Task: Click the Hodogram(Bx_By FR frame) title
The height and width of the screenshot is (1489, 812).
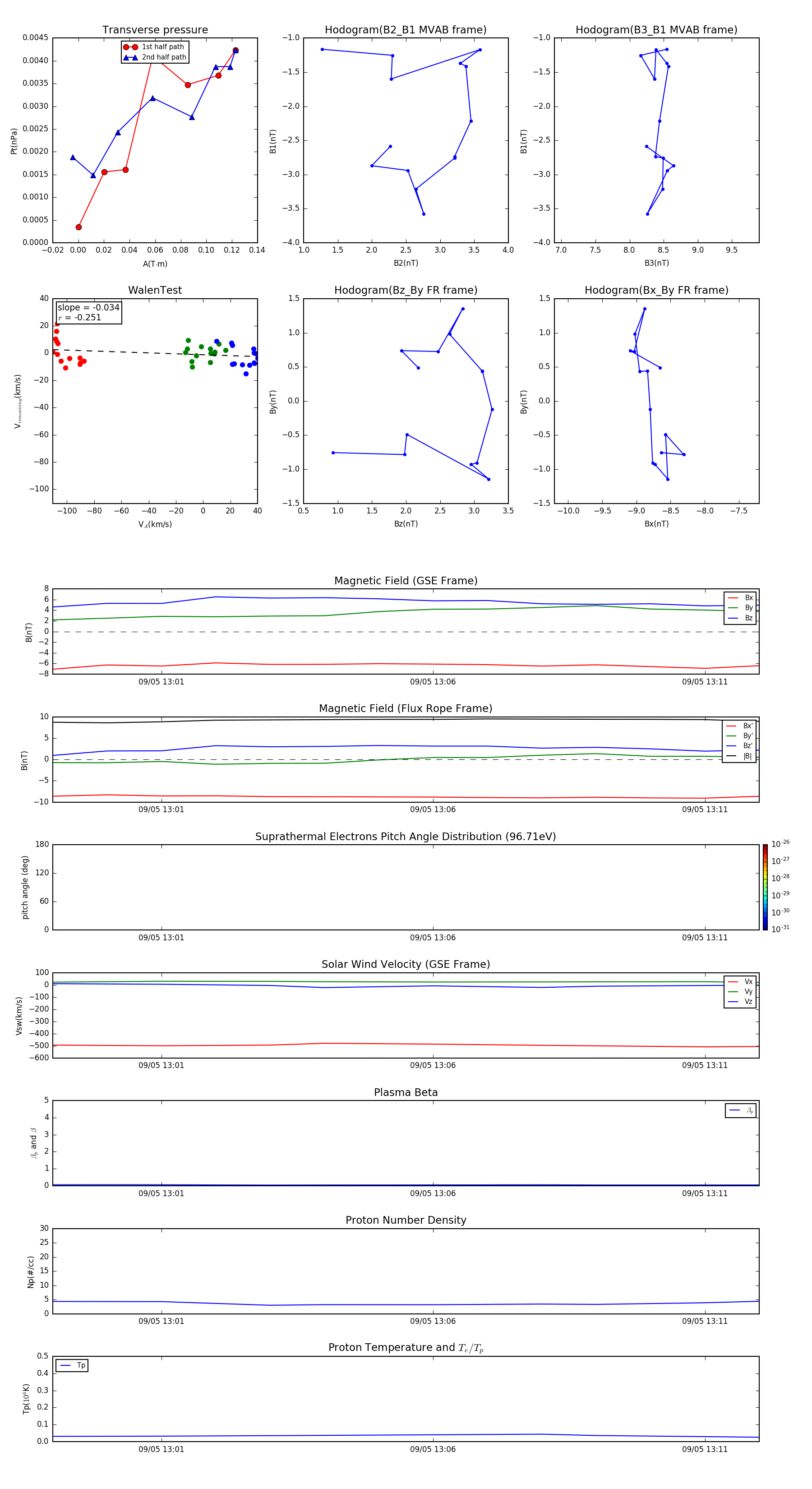Action: pos(656,290)
